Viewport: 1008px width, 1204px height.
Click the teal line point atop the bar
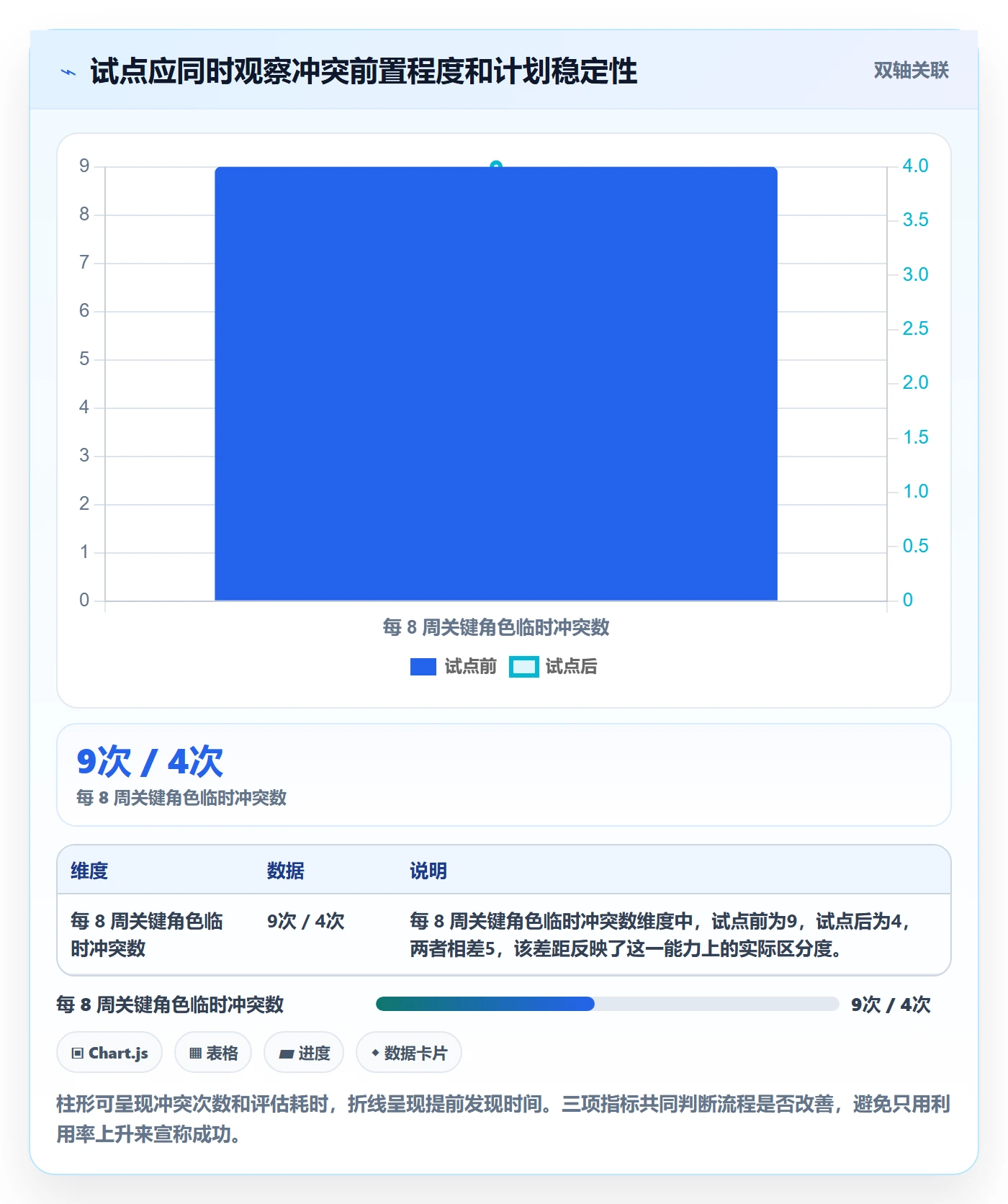tap(496, 166)
